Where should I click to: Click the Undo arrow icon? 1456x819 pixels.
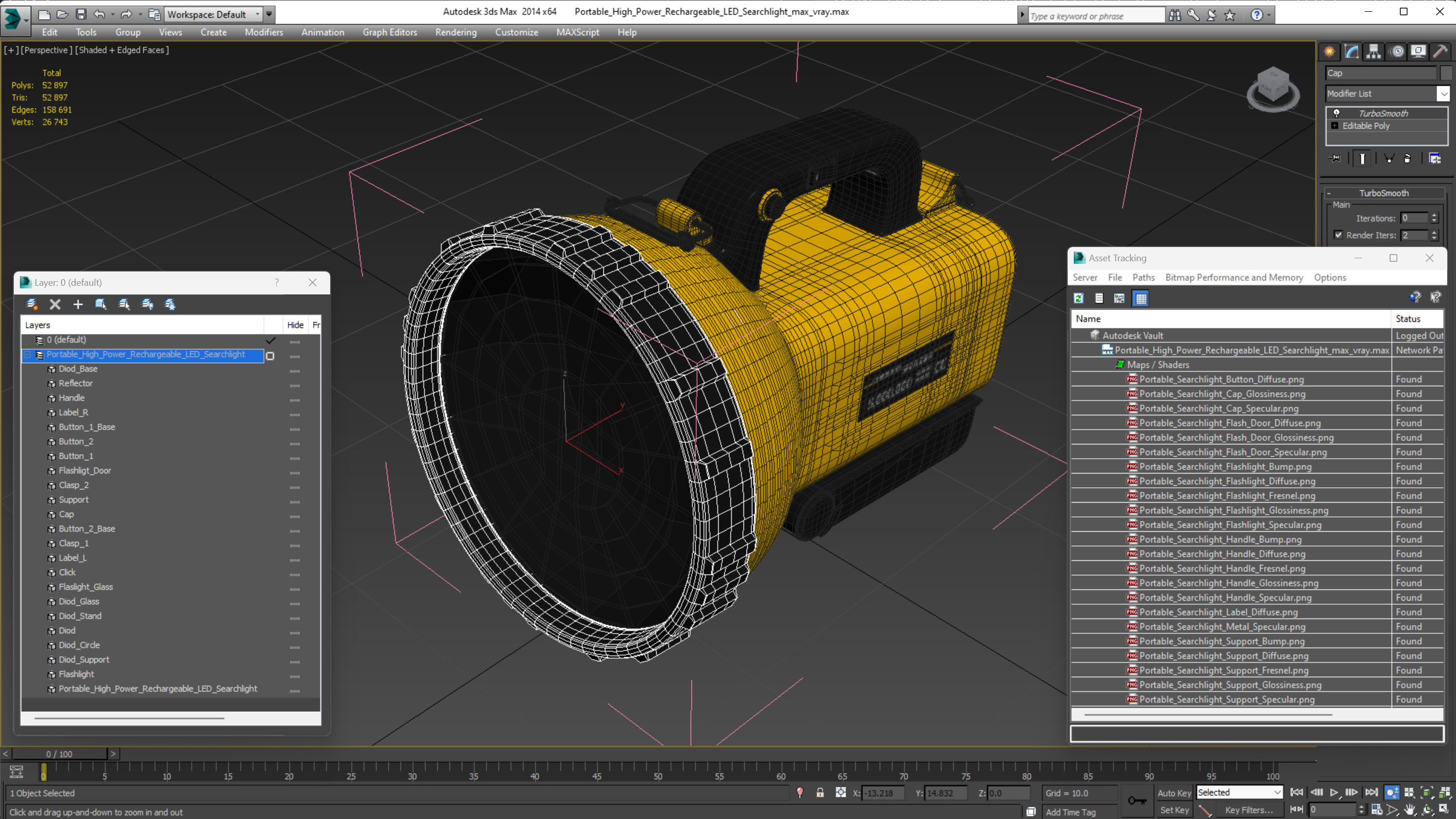[100, 14]
